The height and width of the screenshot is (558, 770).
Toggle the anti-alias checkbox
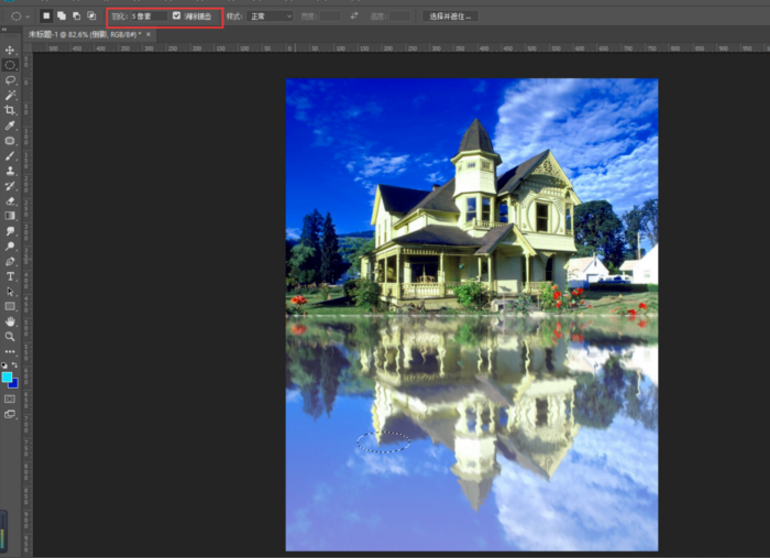tap(177, 16)
